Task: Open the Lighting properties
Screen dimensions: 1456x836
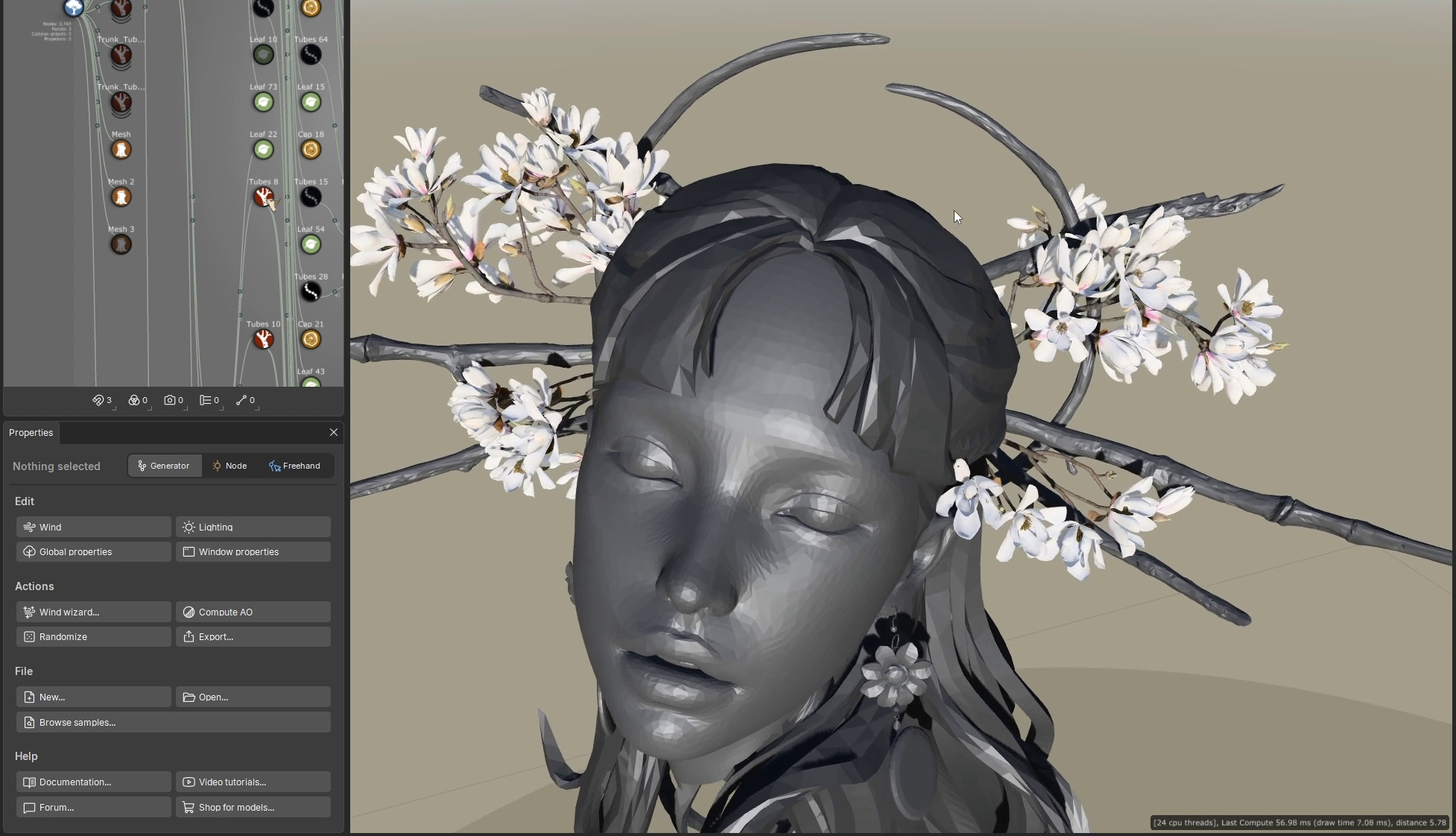Action: tap(253, 527)
